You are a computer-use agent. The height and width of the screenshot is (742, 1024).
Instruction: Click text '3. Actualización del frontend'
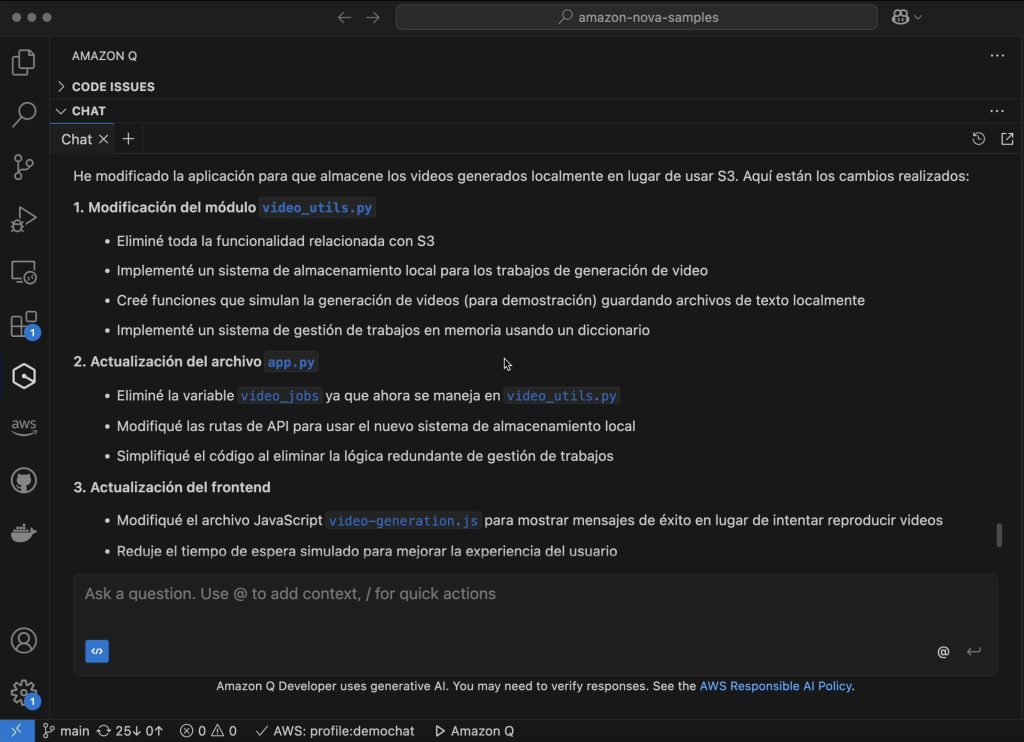[172, 487]
